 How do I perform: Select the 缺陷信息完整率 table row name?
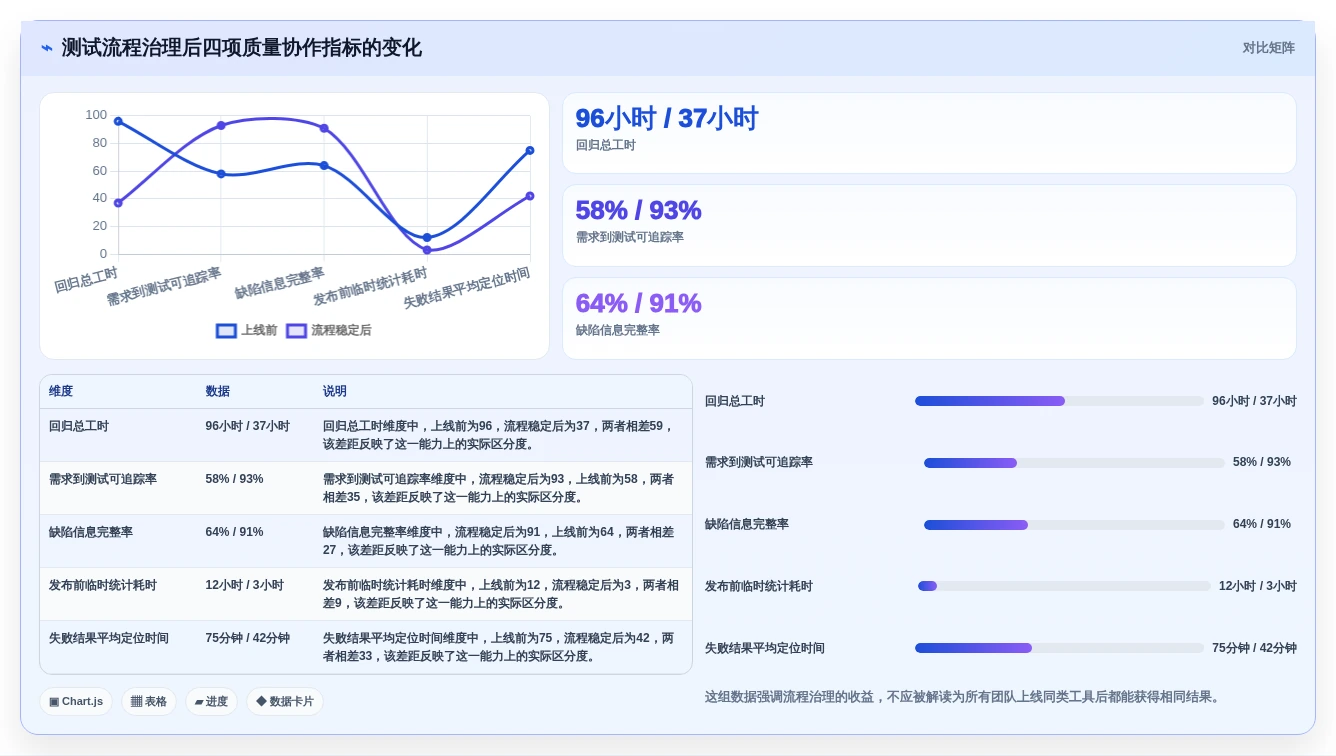click(x=91, y=532)
